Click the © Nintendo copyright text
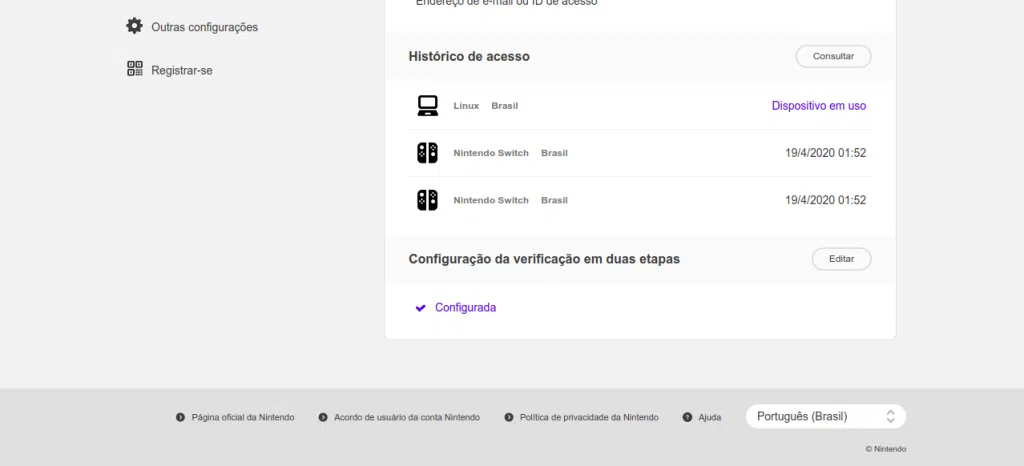 [886, 449]
